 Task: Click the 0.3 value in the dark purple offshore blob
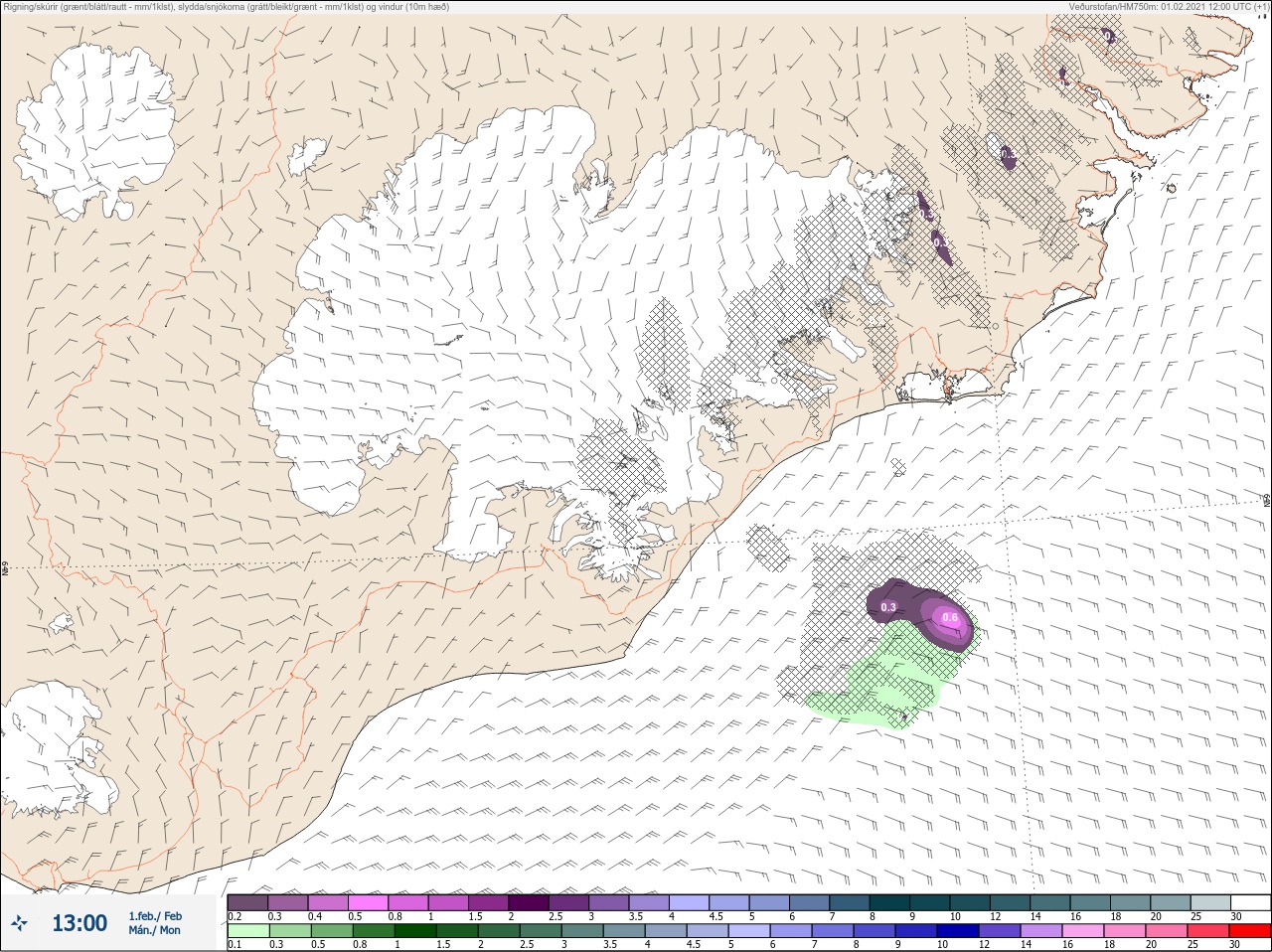tap(888, 607)
